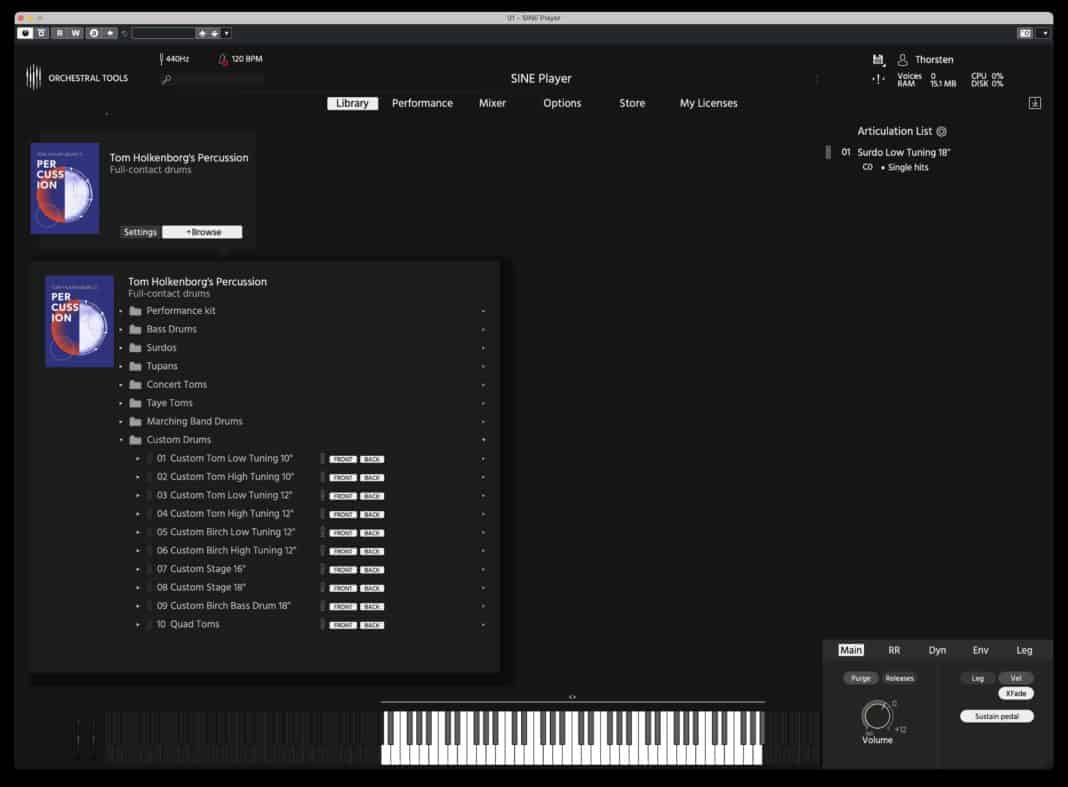This screenshot has width=1068, height=787.
Task: Open the Store tab
Action: pyautogui.click(x=631, y=103)
